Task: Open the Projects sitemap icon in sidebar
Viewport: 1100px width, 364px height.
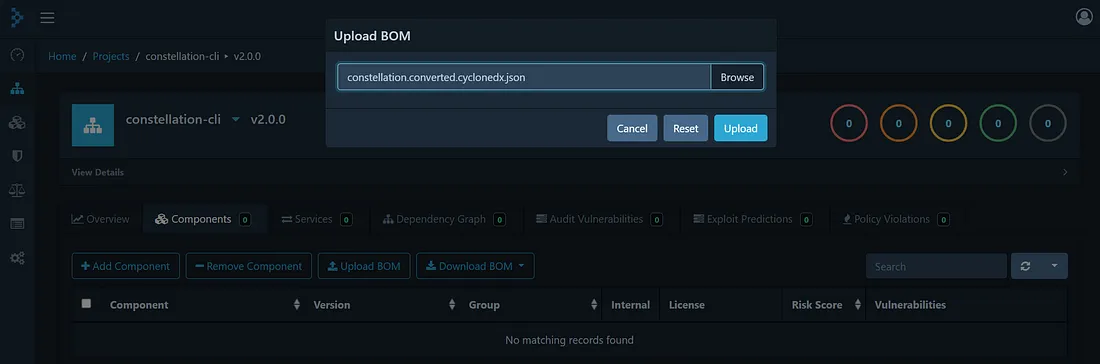Action: point(17,89)
